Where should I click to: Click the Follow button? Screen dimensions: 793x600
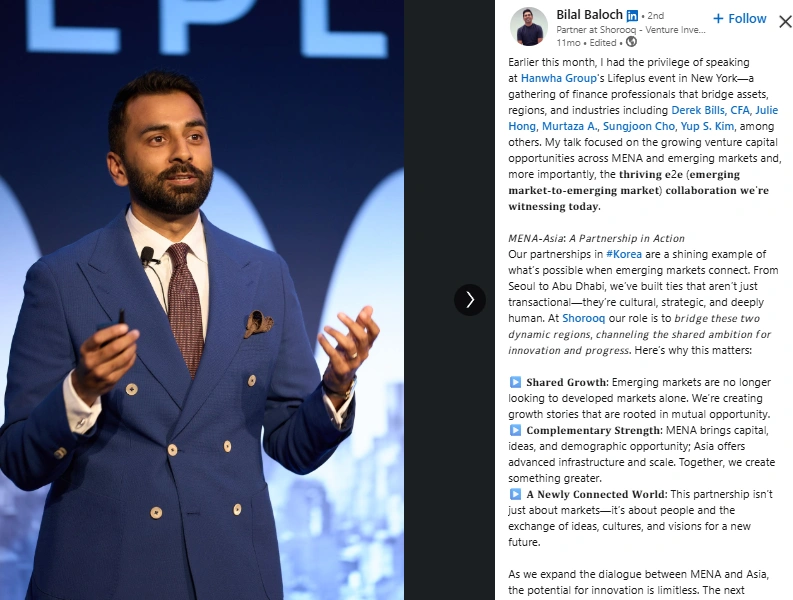pyautogui.click(x=739, y=19)
